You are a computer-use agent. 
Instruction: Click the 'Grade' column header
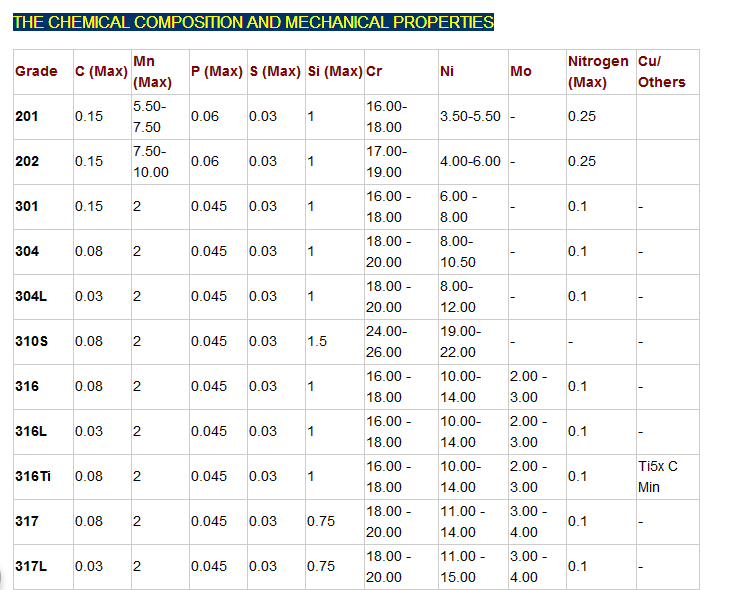click(36, 71)
